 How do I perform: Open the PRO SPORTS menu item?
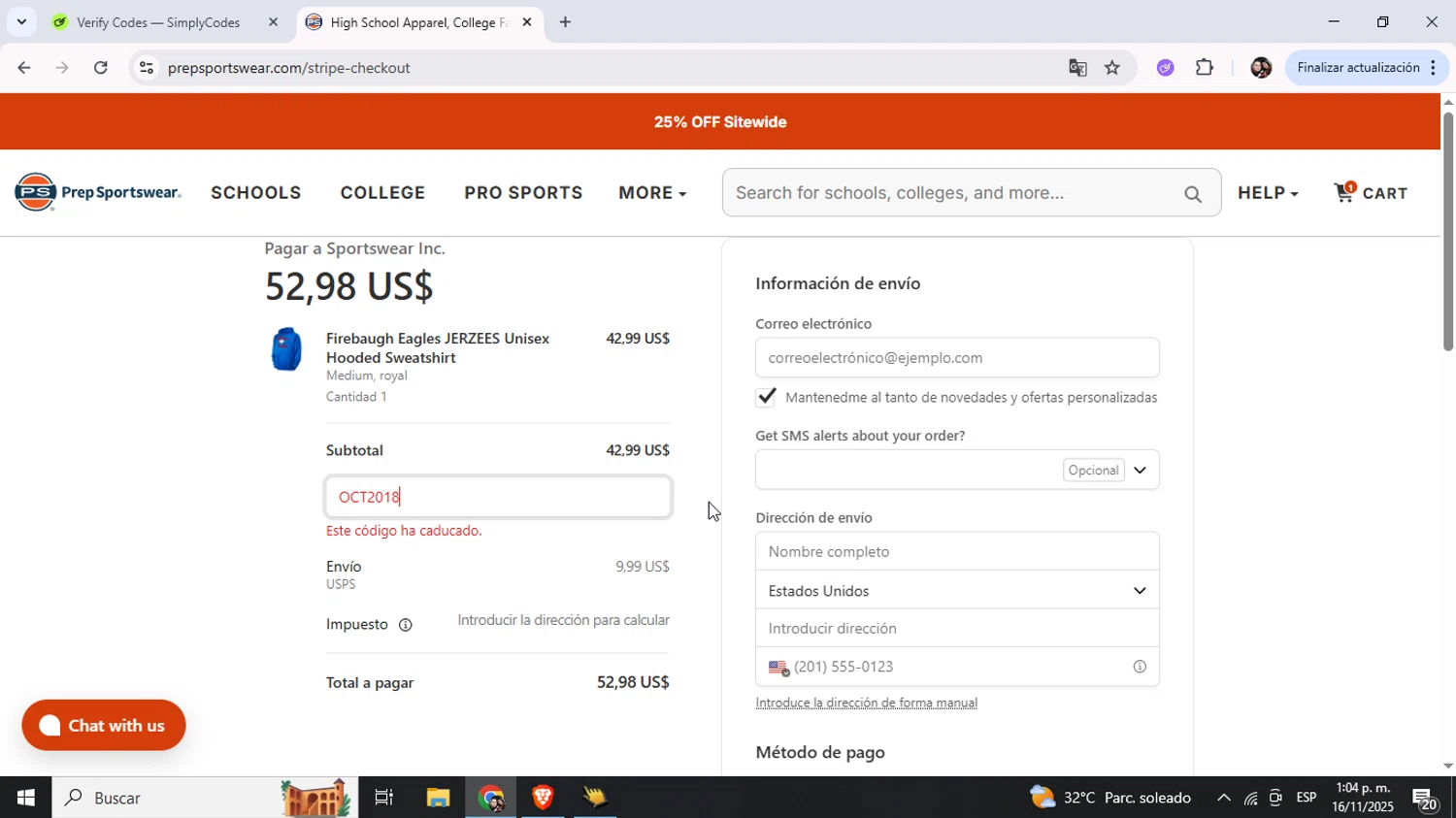click(x=523, y=192)
